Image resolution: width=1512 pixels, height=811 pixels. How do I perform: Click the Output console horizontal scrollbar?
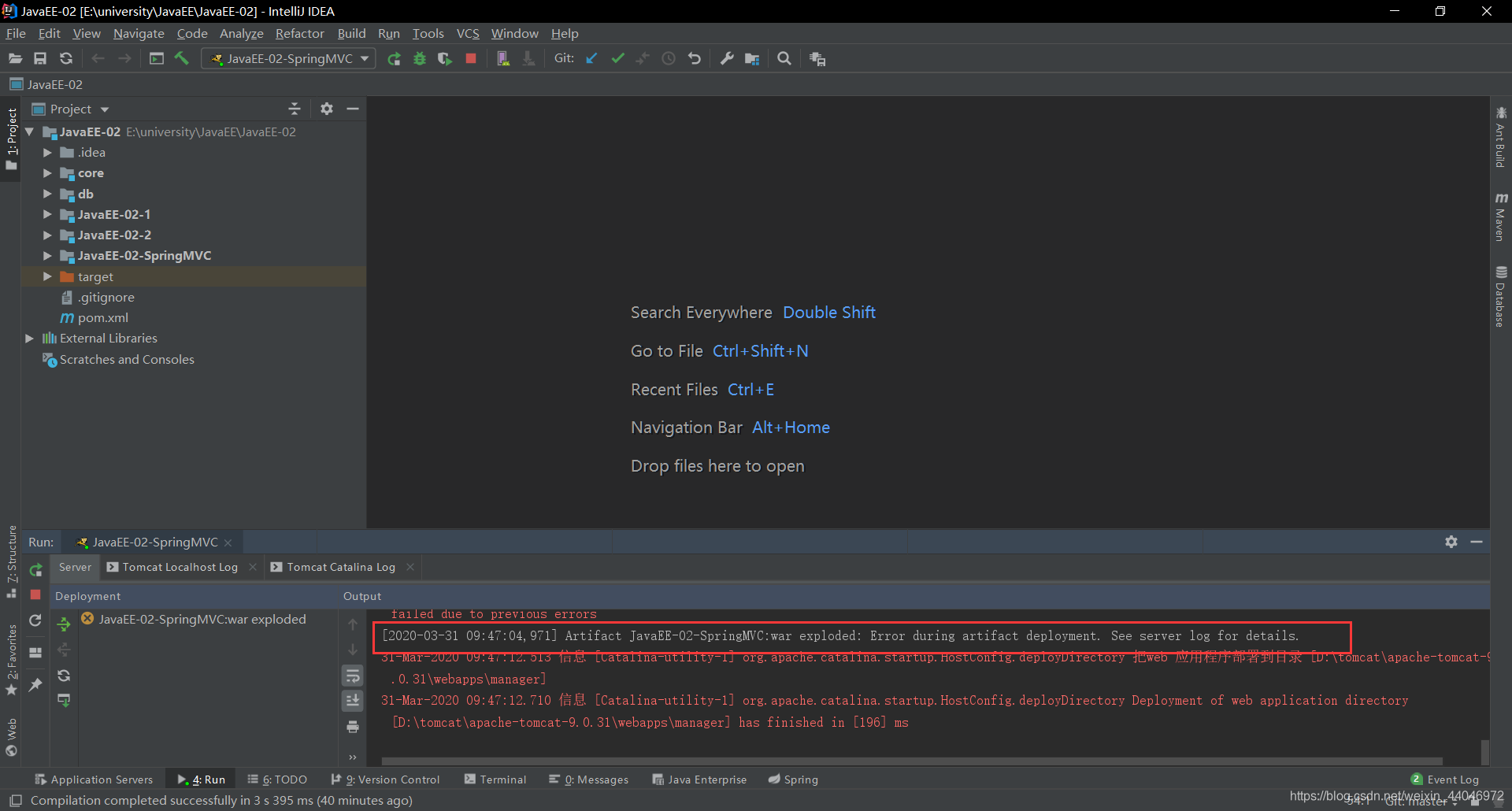coord(912,761)
